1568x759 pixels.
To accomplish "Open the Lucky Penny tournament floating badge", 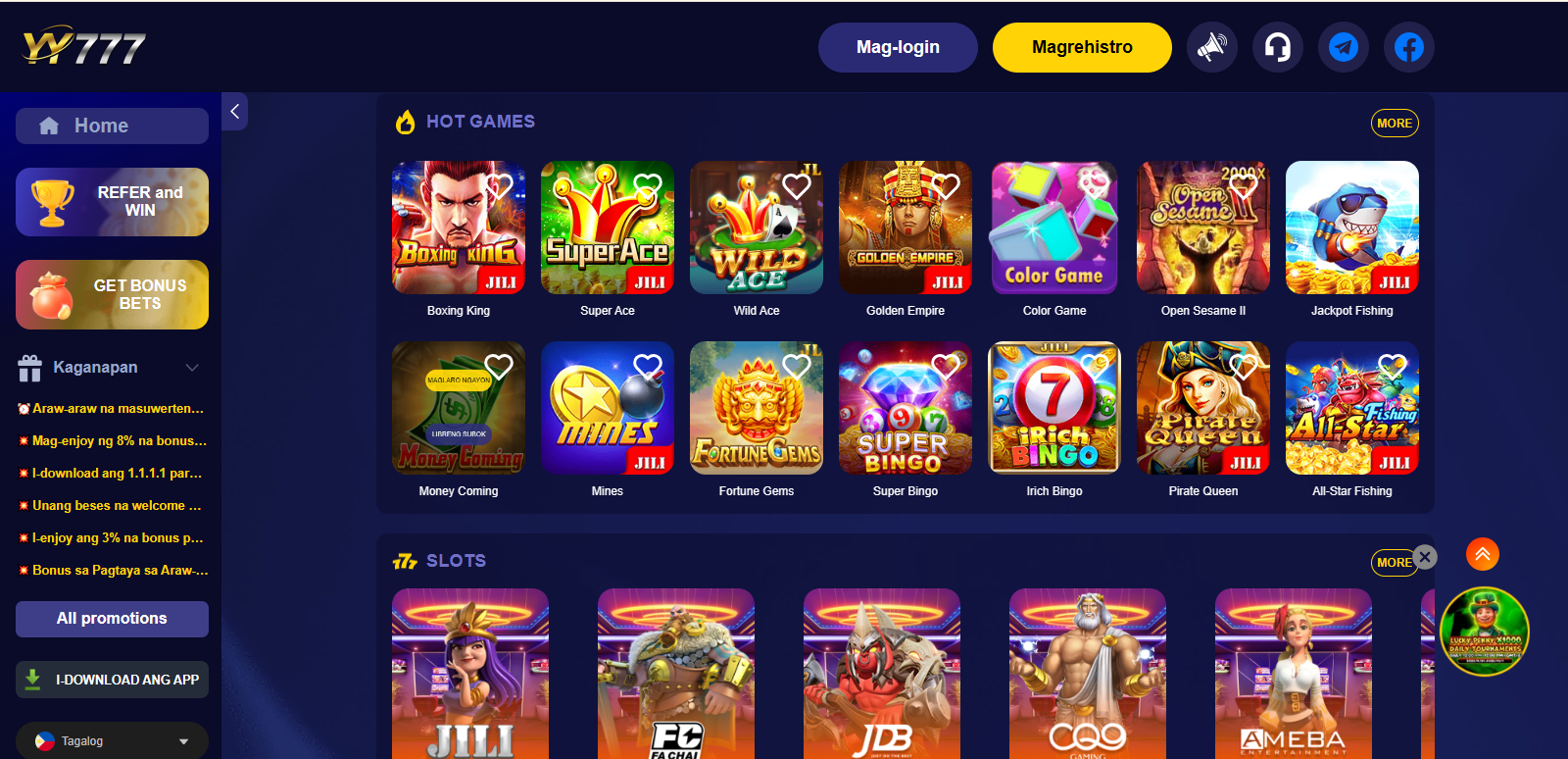I will tap(1485, 632).
